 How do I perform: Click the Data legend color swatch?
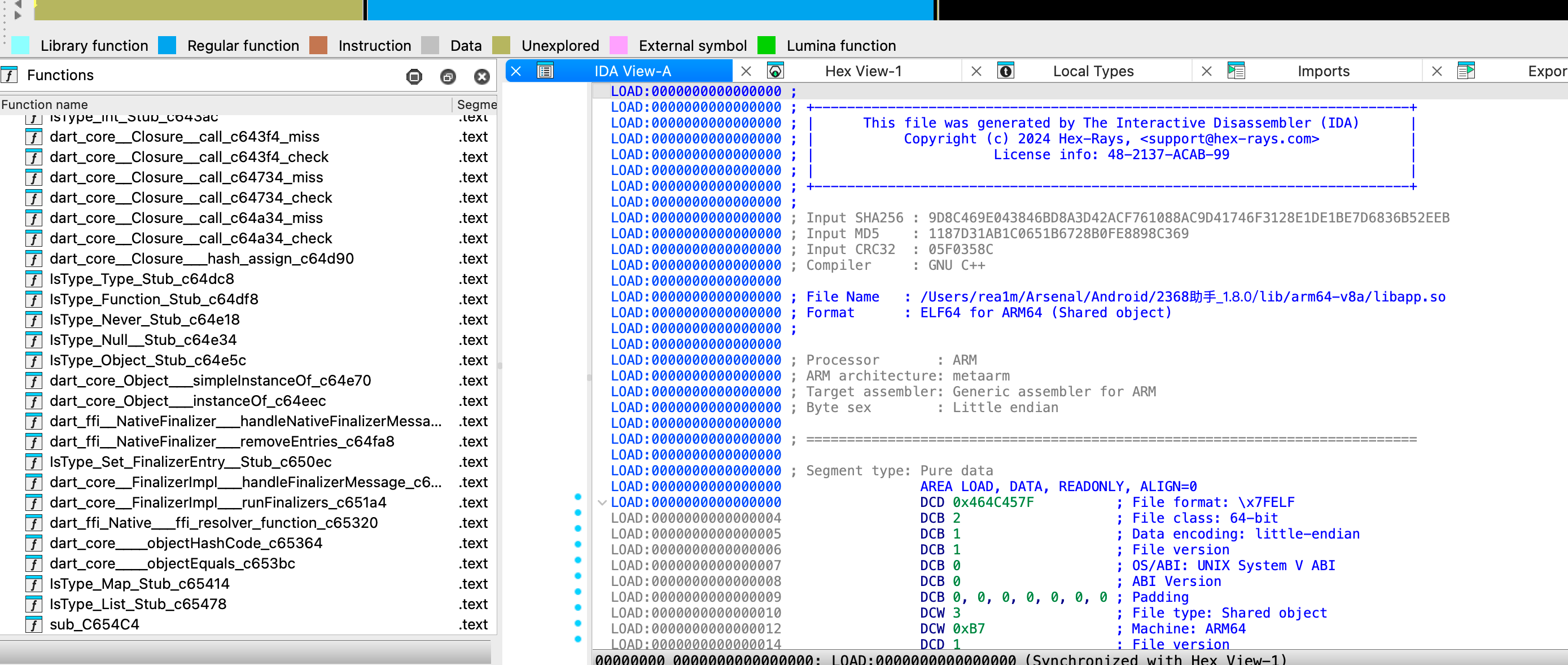click(430, 45)
